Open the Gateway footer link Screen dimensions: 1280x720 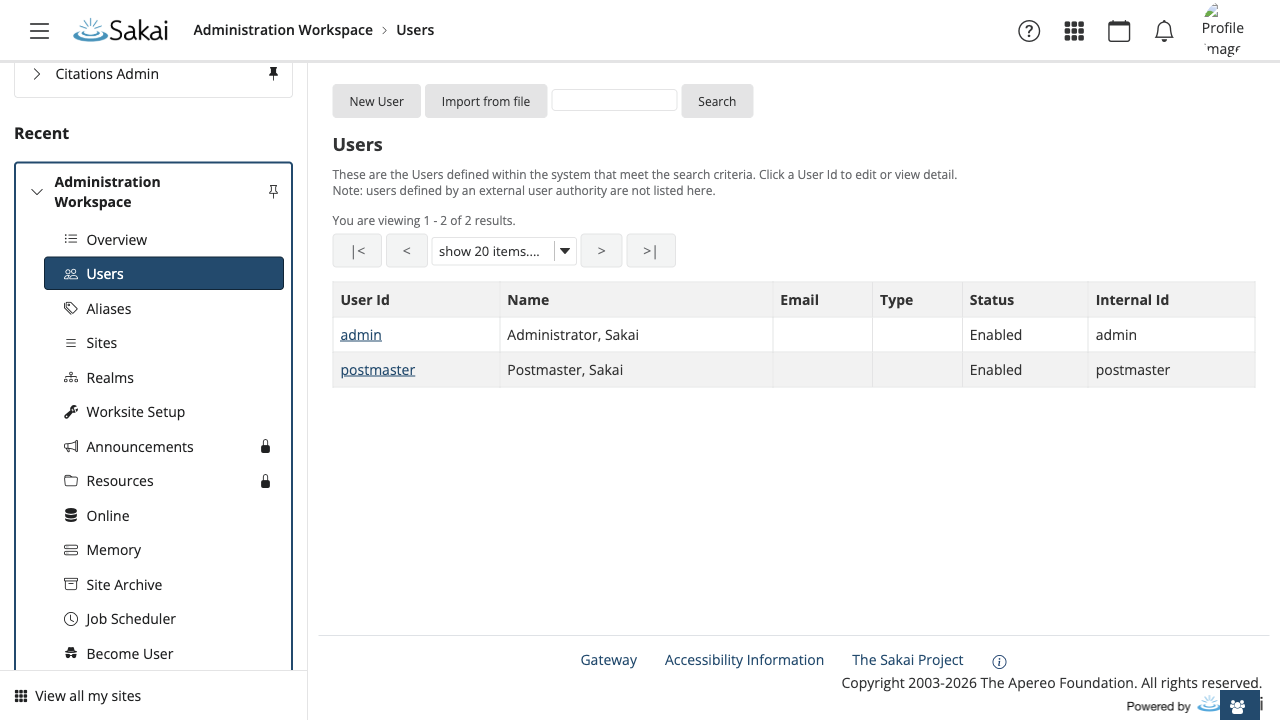coord(609,660)
